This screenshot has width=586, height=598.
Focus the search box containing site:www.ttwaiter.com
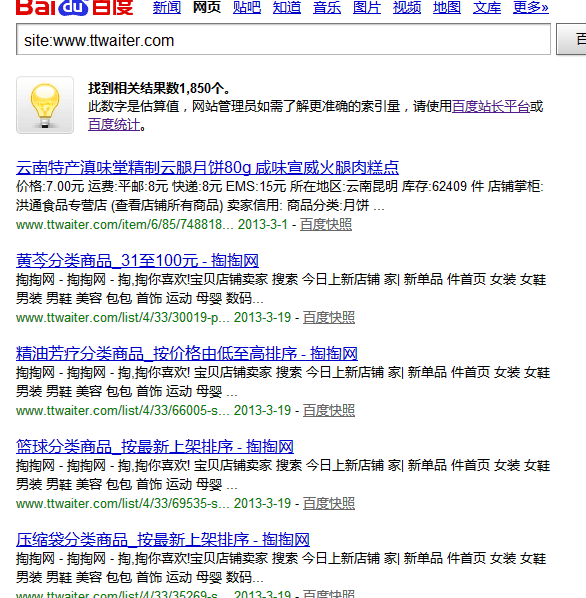click(283, 39)
